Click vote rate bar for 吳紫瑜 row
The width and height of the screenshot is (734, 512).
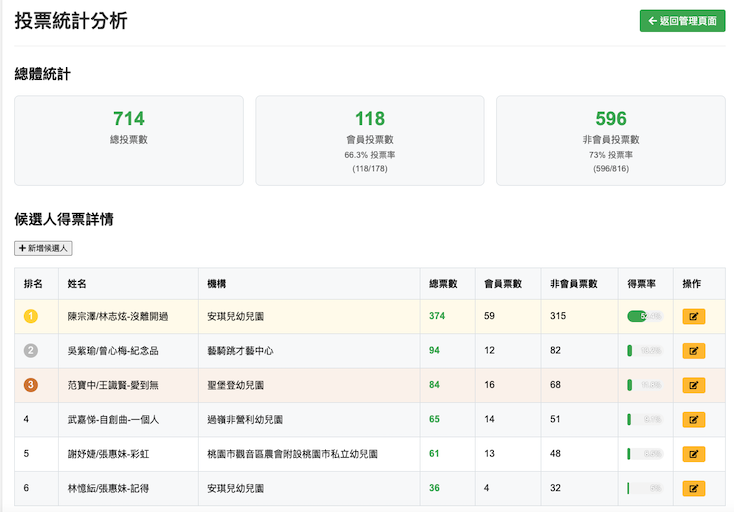[x=645, y=351]
